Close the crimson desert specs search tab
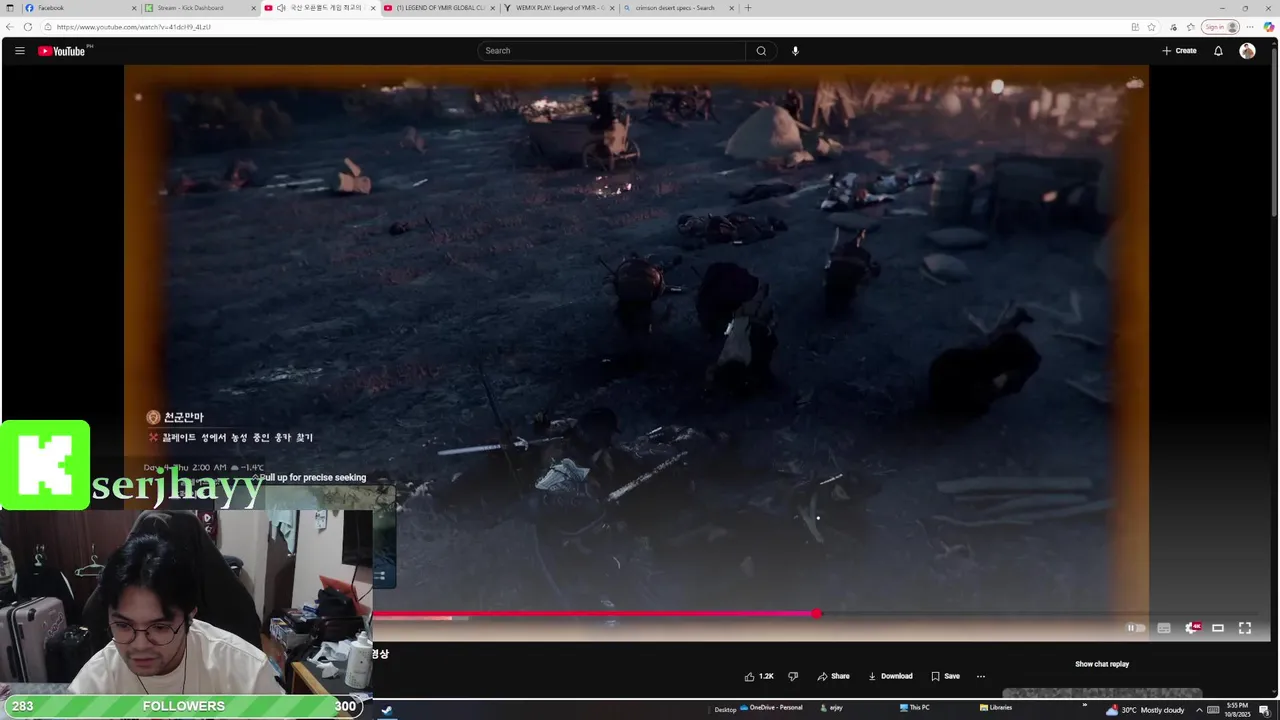The image size is (1280, 720). (x=732, y=8)
